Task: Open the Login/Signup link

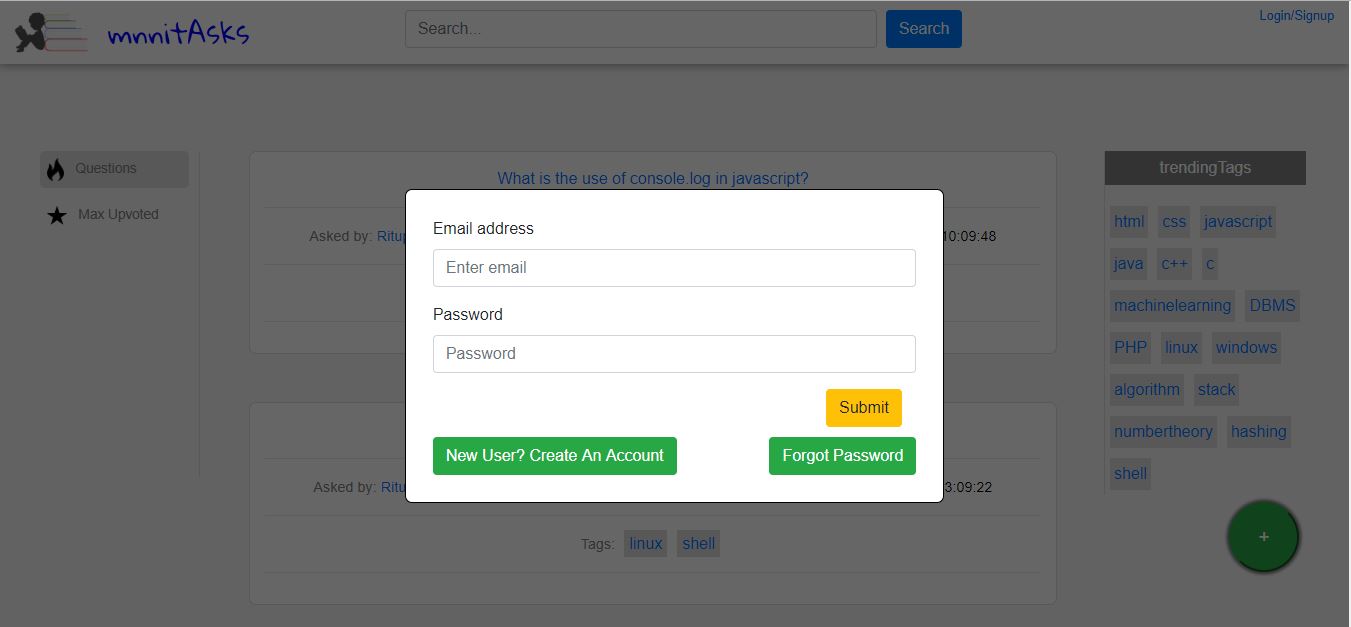Action: tap(1296, 15)
